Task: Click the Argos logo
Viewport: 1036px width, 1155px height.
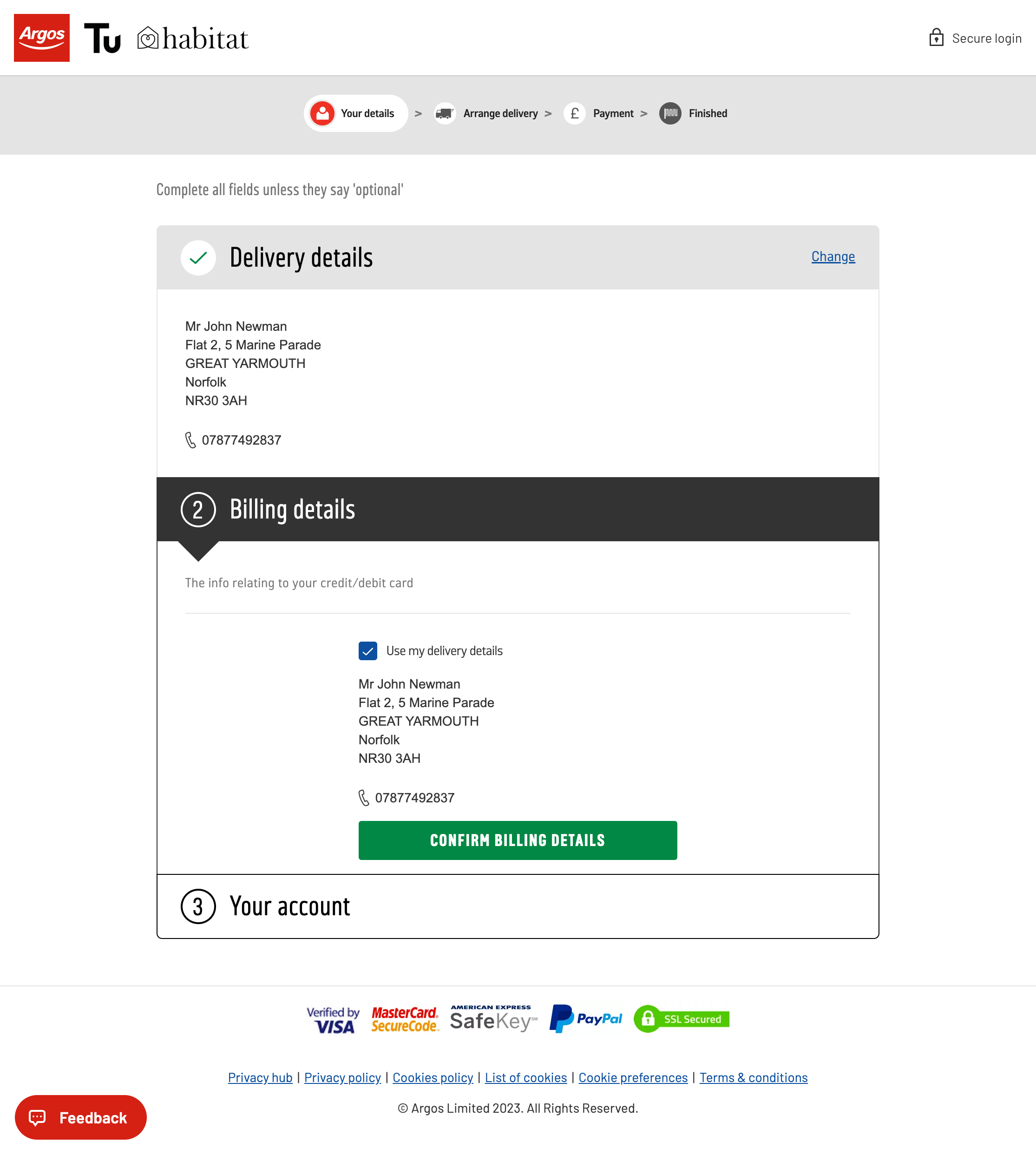Action: click(x=41, y=38)
